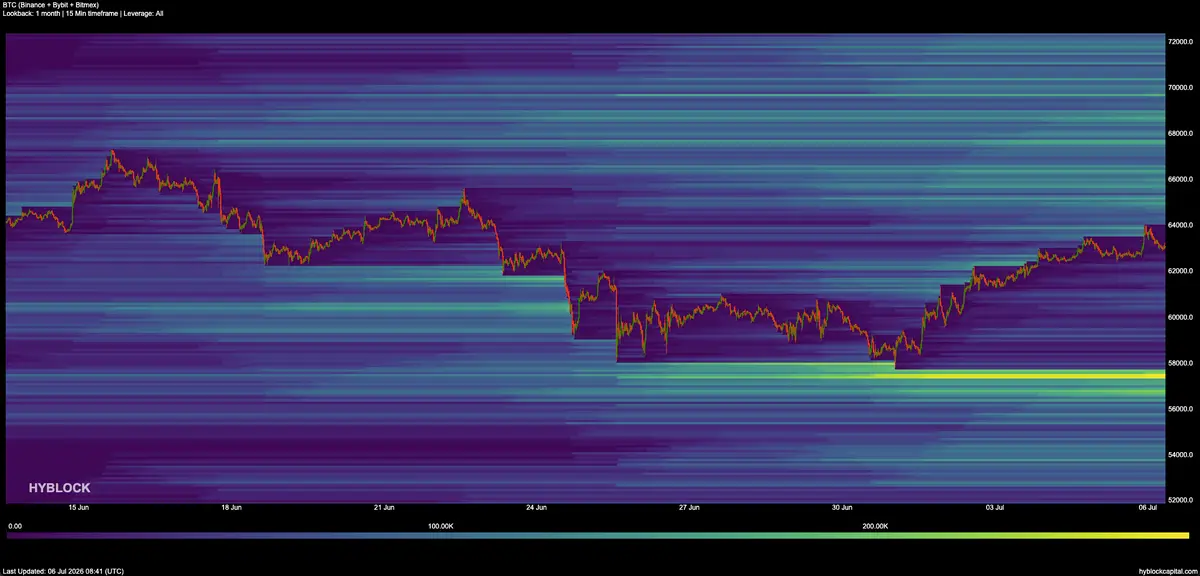Select the 54000.0 price axis label
The width and height of the screenshot is (1200, 576).
point(1181,454)
